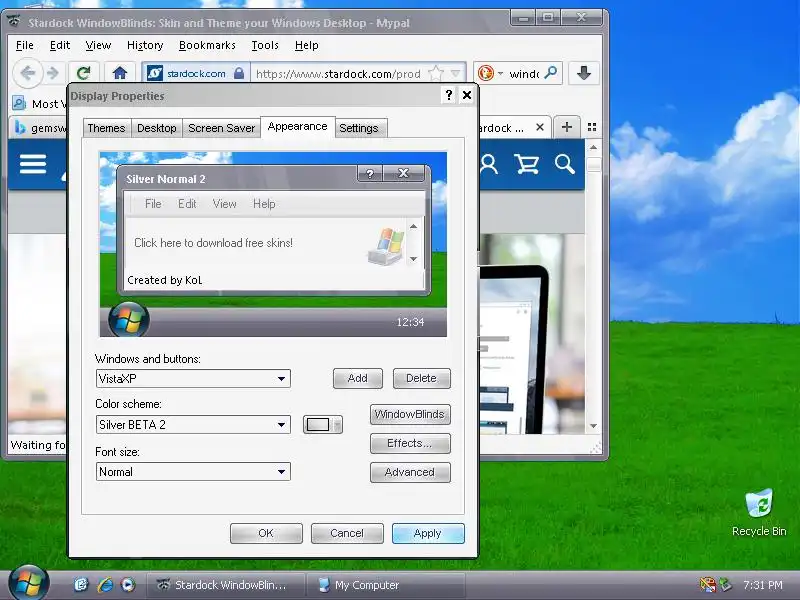Open the browser Help menu
The image size is (800, 600).
coord(306,45)
